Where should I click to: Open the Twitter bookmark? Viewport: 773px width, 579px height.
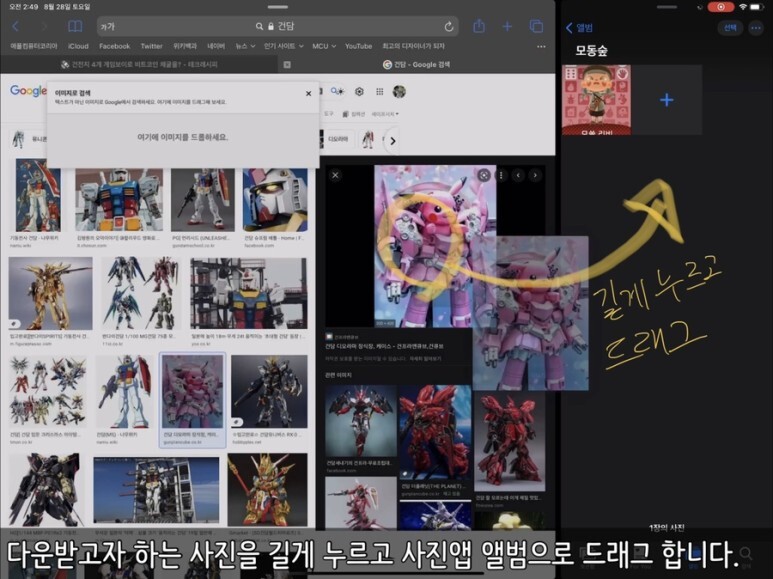tap(151, 46)
